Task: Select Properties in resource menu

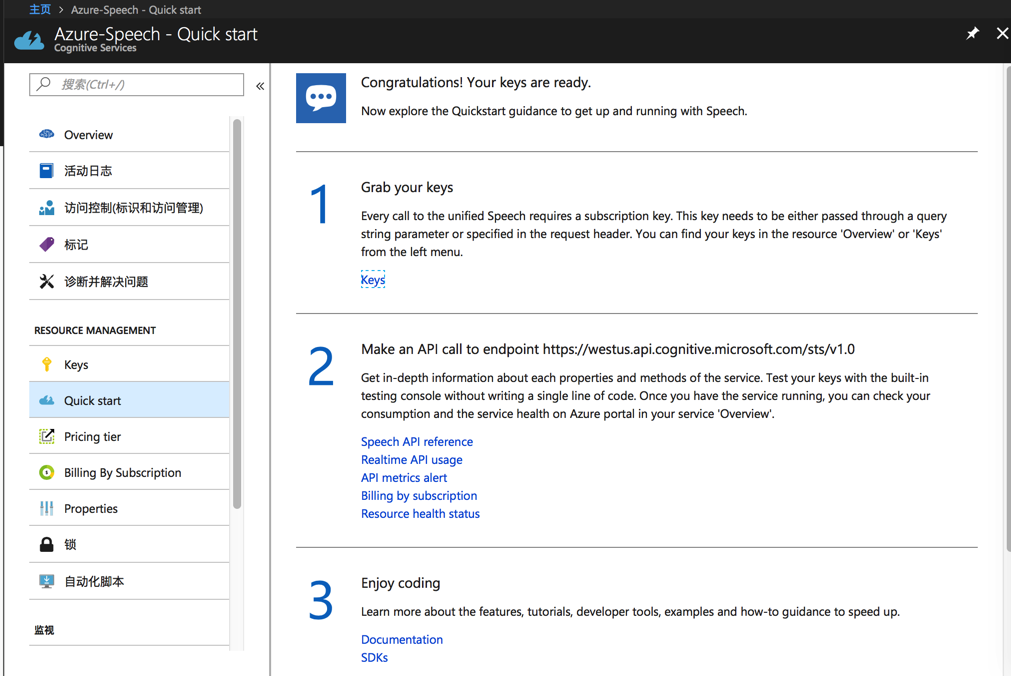Action: pyautogui.click(x=91, y=508)
